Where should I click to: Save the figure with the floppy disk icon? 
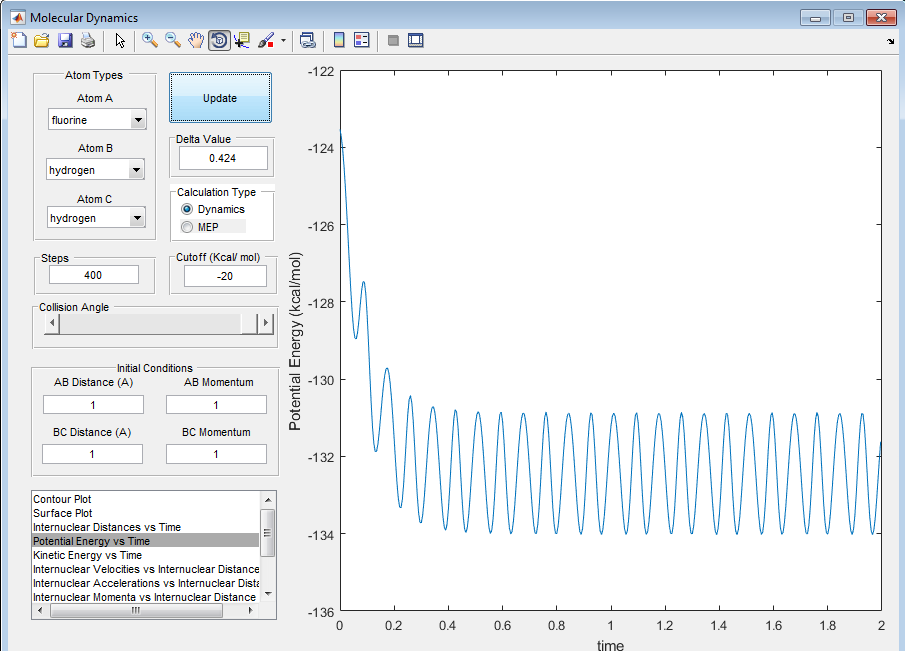[x=65, y=41]
